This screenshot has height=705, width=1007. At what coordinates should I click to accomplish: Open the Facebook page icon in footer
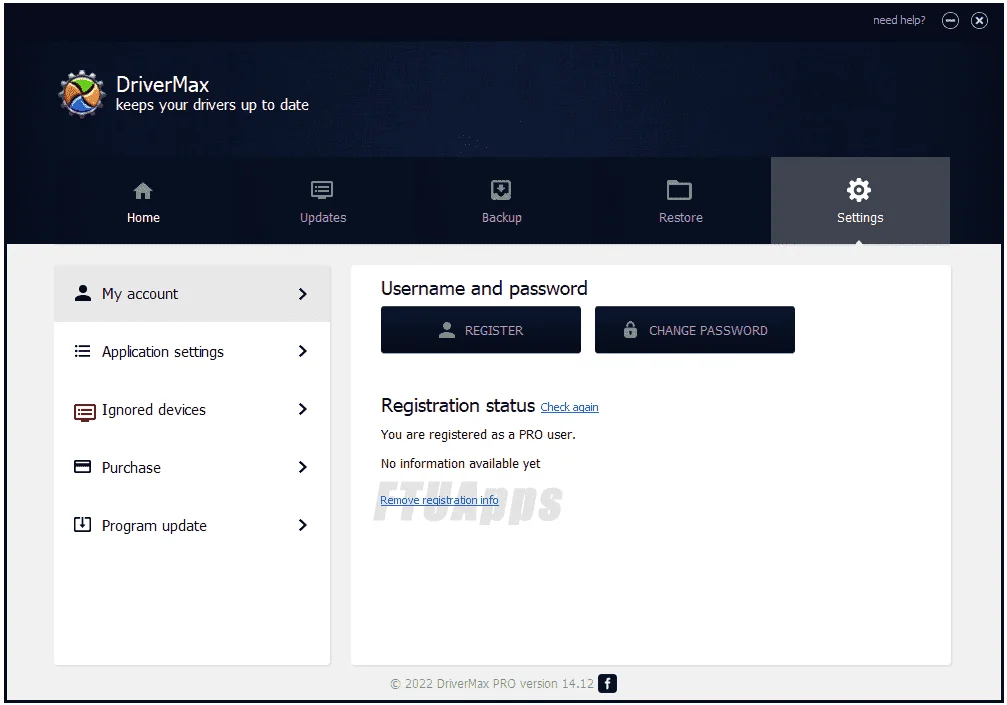(607, 684)
